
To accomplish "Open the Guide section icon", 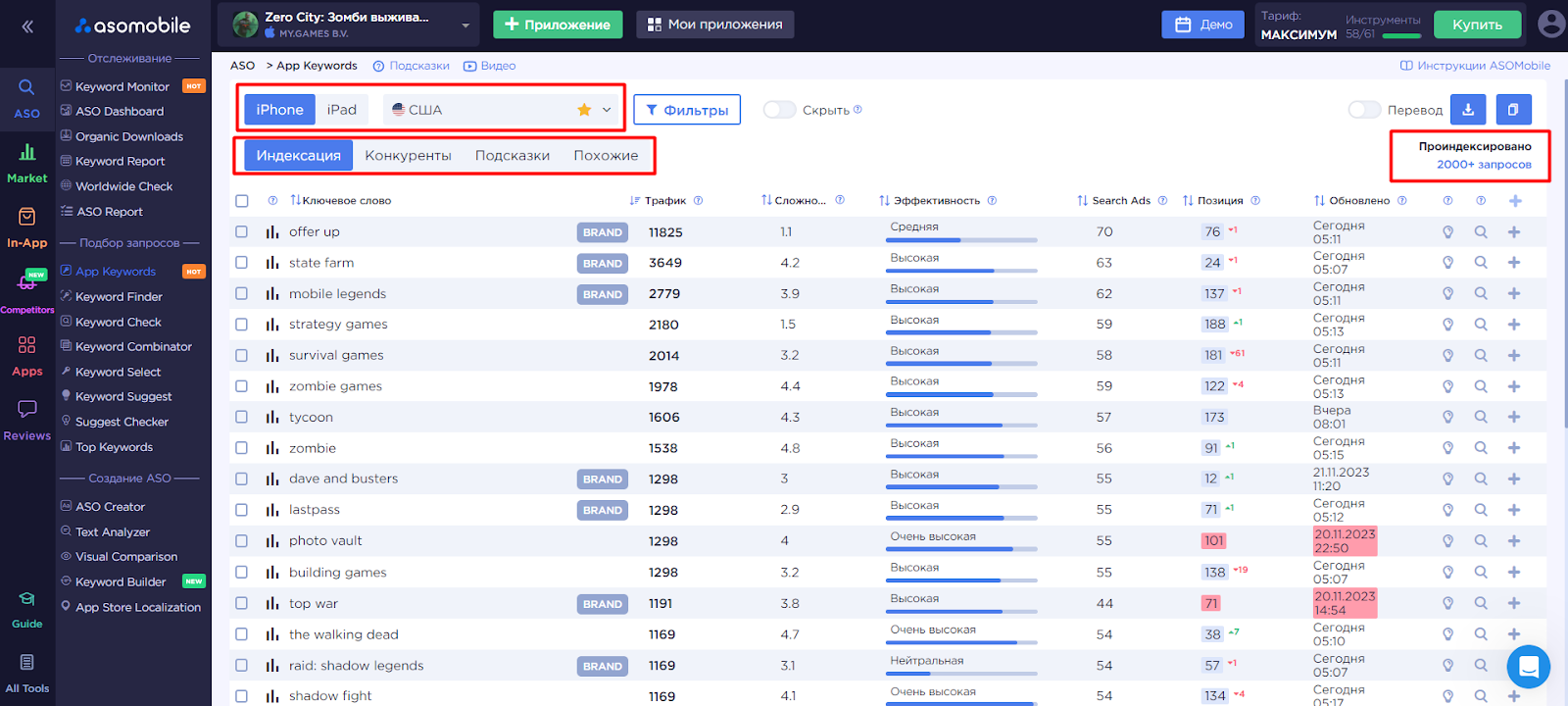I will pos(26,599).
